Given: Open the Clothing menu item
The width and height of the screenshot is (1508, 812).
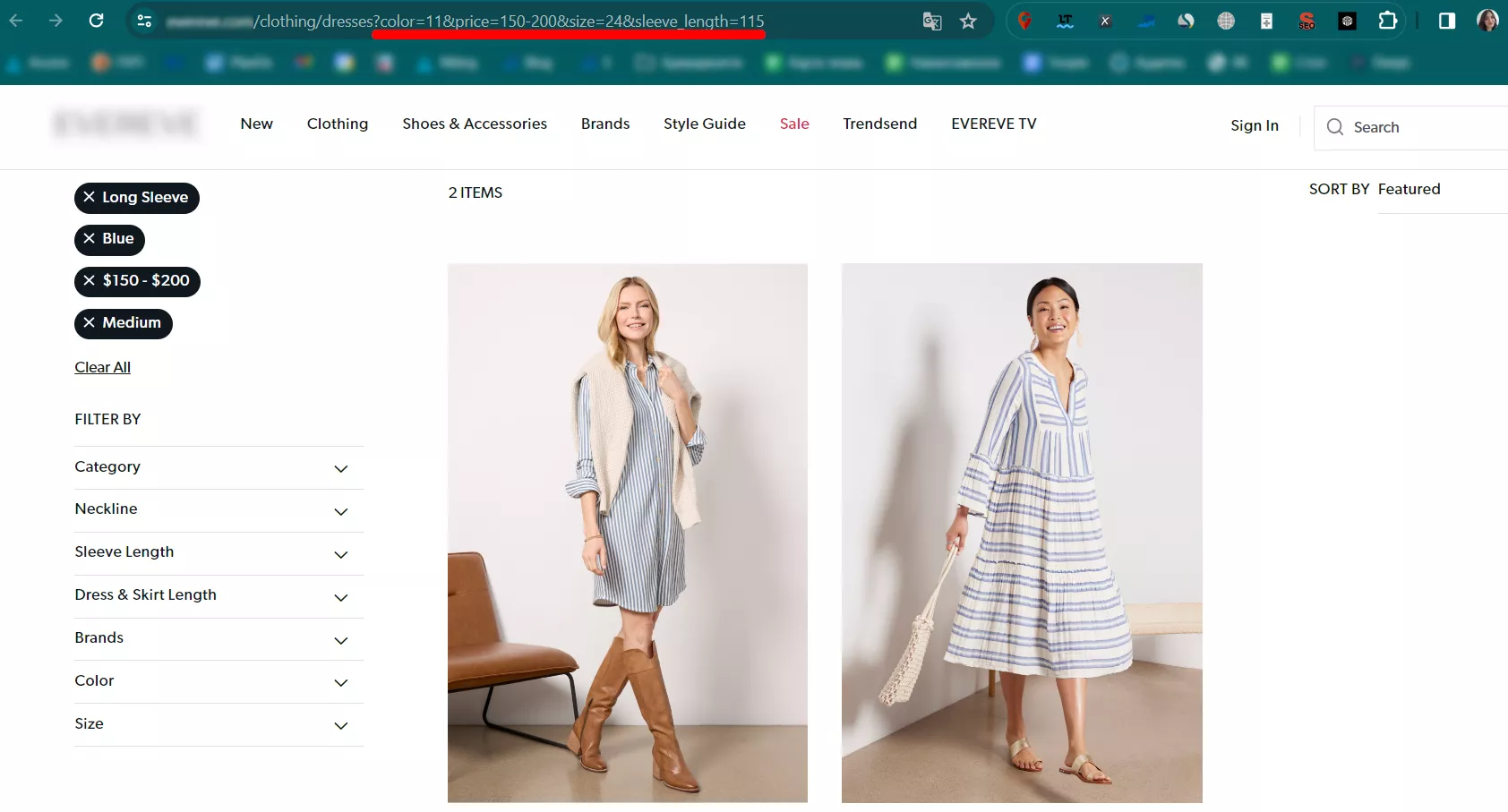Looking at the screenshot, I should 338,124.
